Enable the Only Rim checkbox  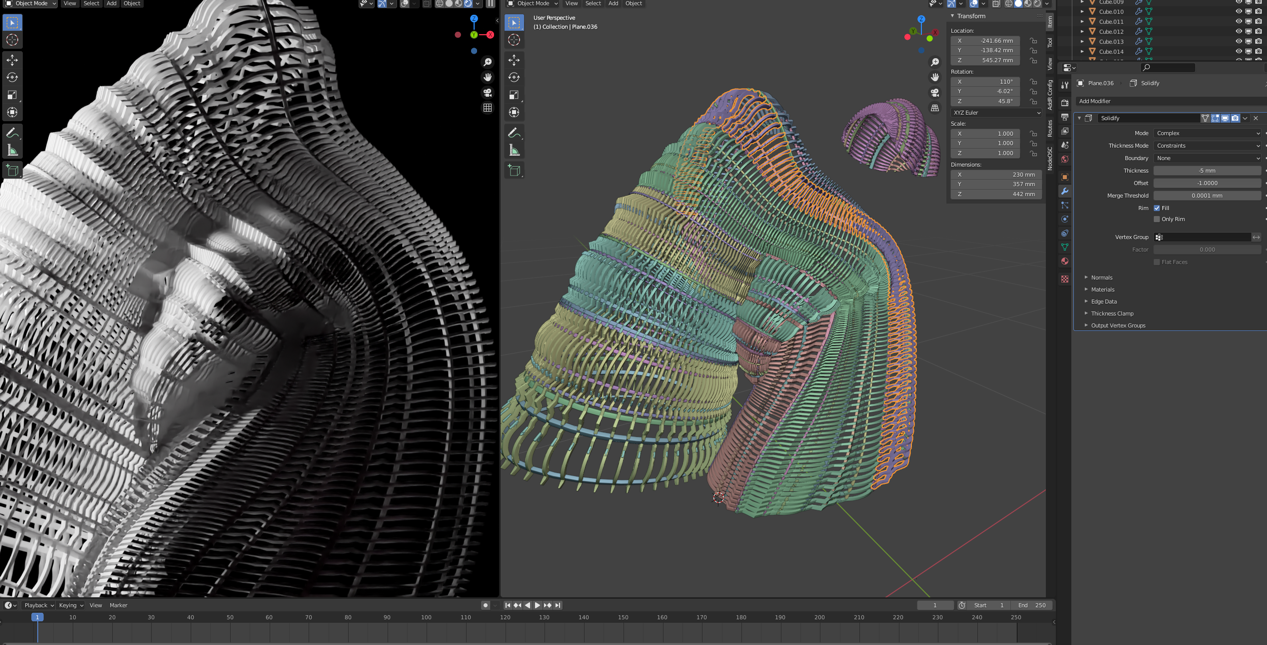tap(1157, 219)
